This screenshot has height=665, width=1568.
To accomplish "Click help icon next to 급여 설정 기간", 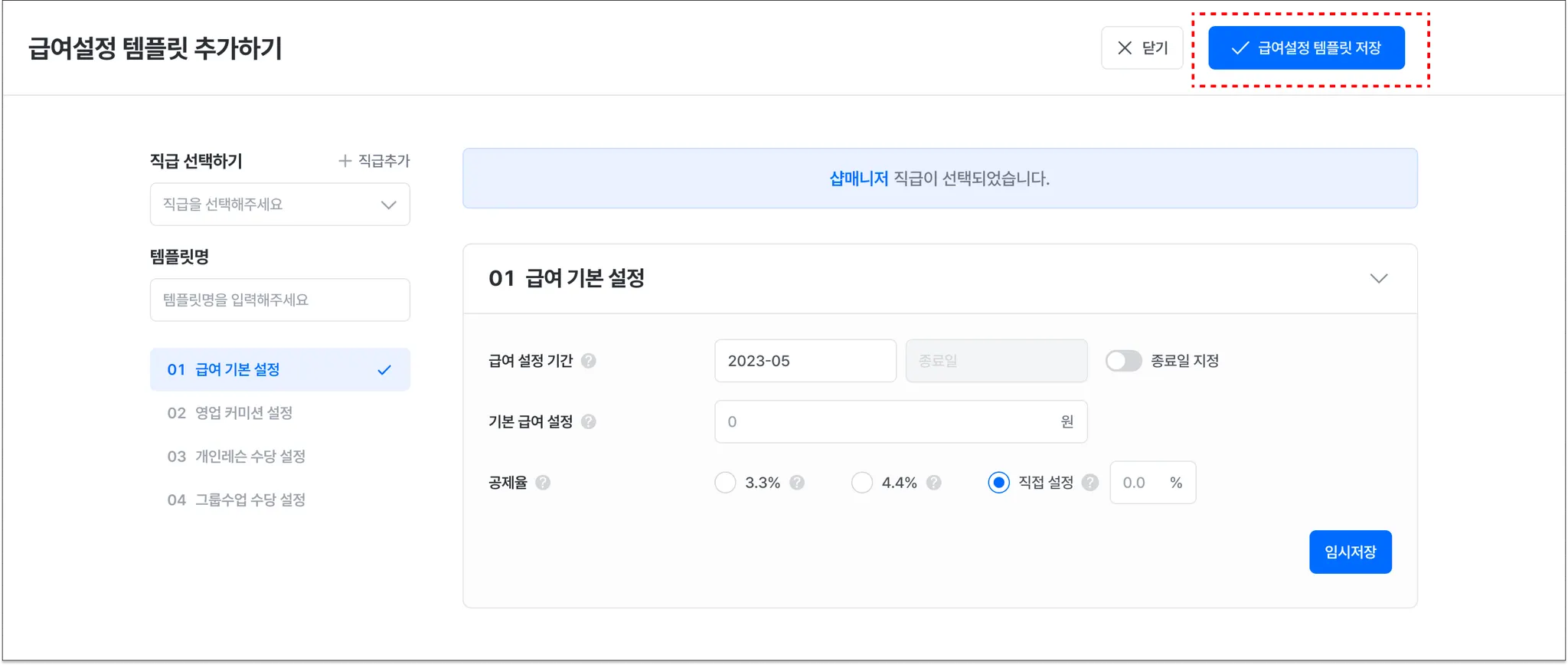I will coord(588,361).
